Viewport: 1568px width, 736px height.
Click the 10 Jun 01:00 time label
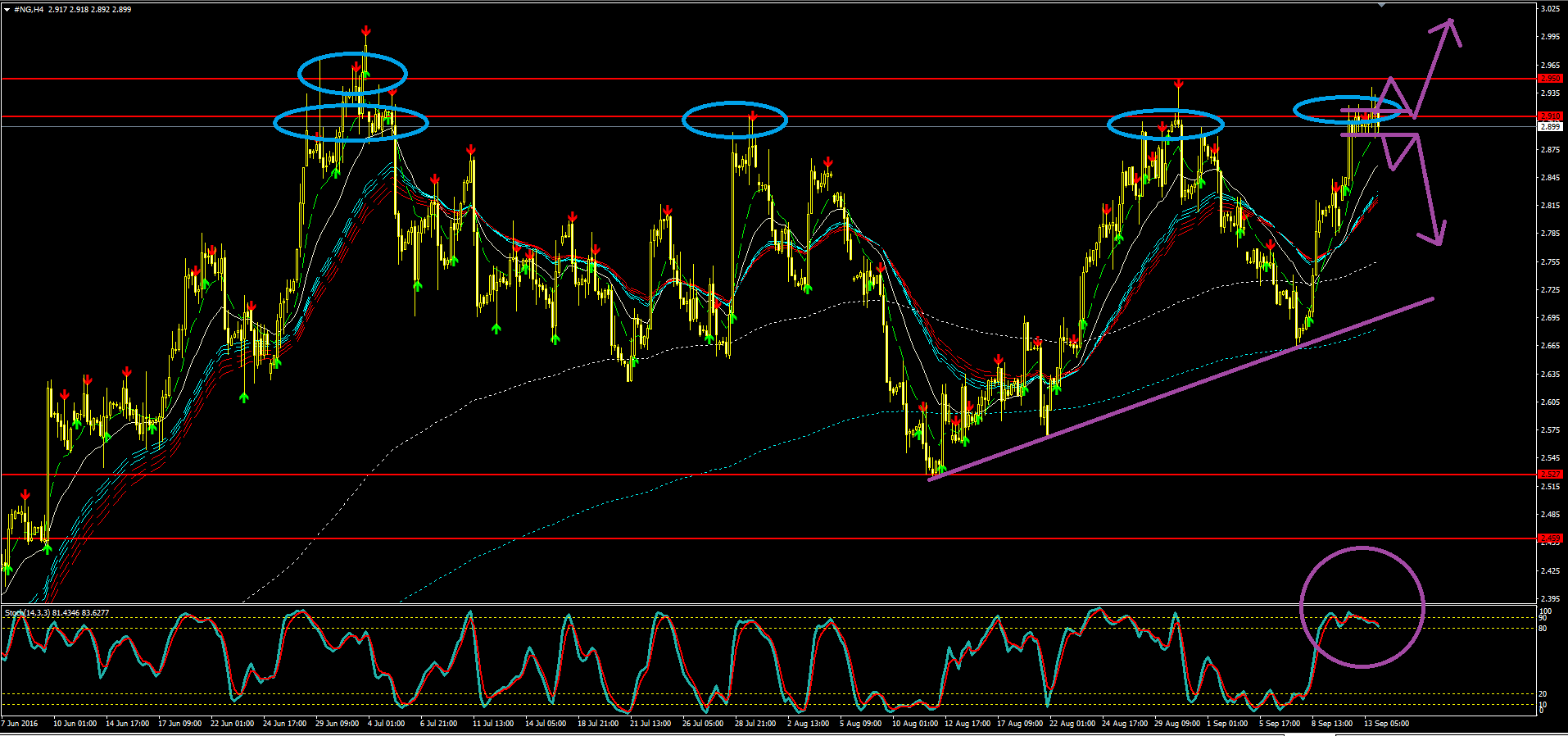pyautogui.click(x=75, y=724)
